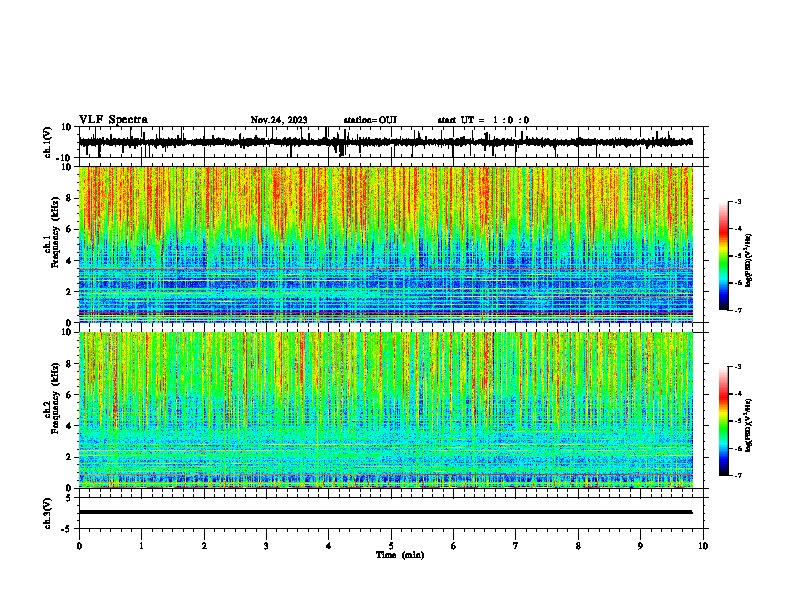Click the thick black ch.3 voltage trace
The height and width of the screenshot is (612, 792).
click(x=385, y=512)
